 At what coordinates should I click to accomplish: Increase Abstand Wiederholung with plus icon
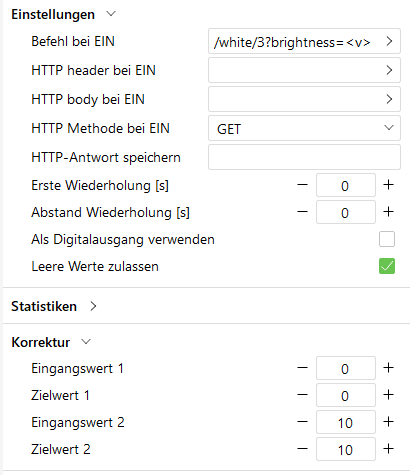pos(388,212)
